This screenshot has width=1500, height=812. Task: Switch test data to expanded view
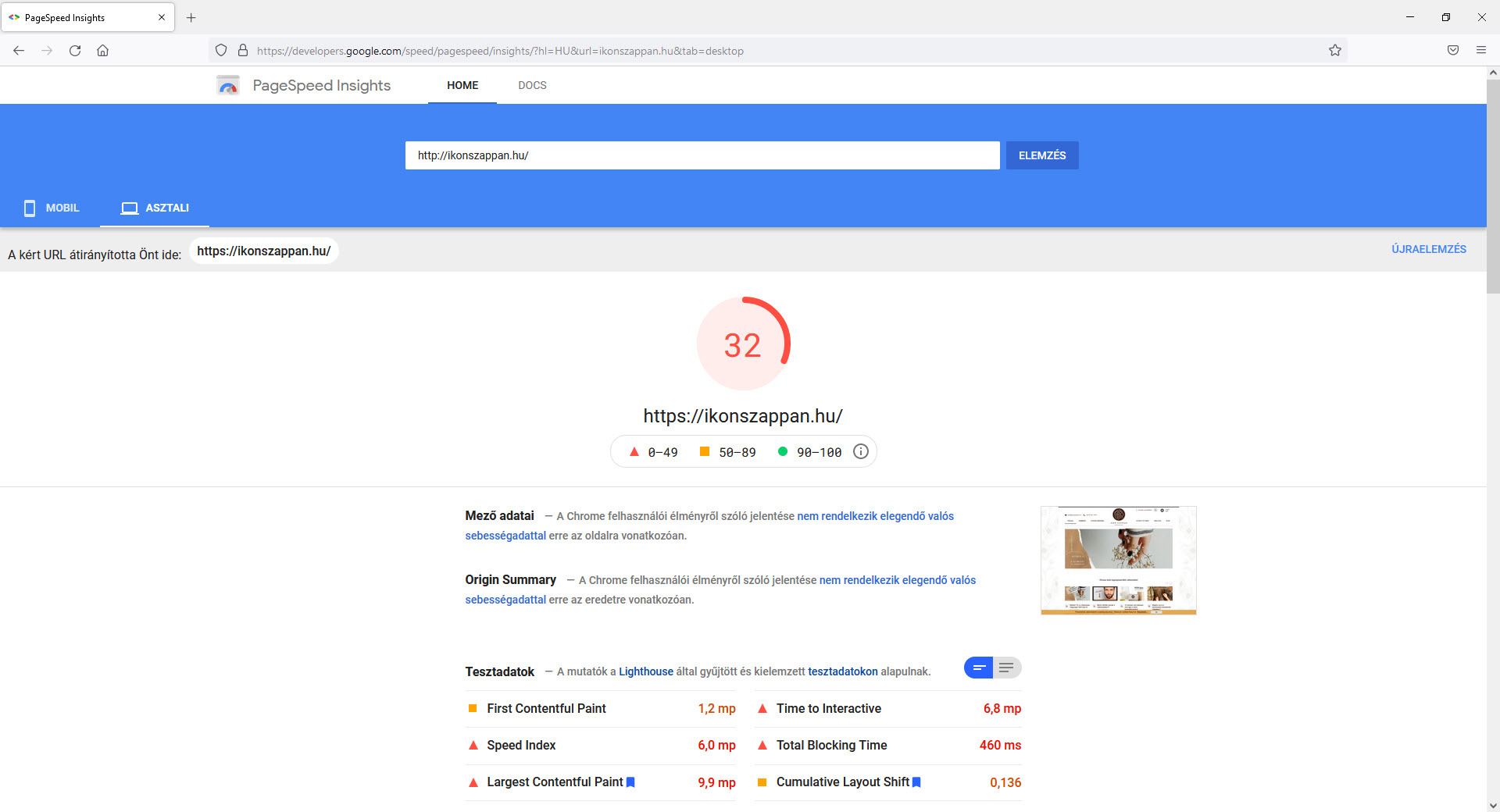tap(1006, 668)
